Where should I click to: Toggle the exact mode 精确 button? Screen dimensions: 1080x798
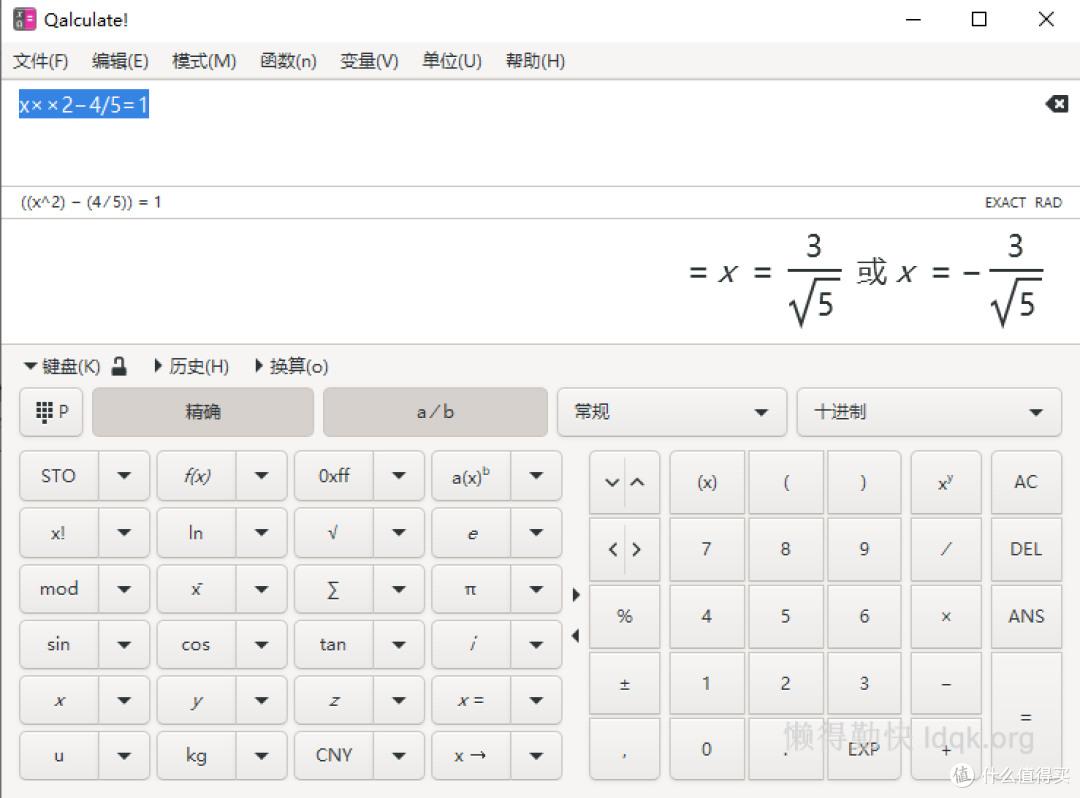(x=203, y=412)
